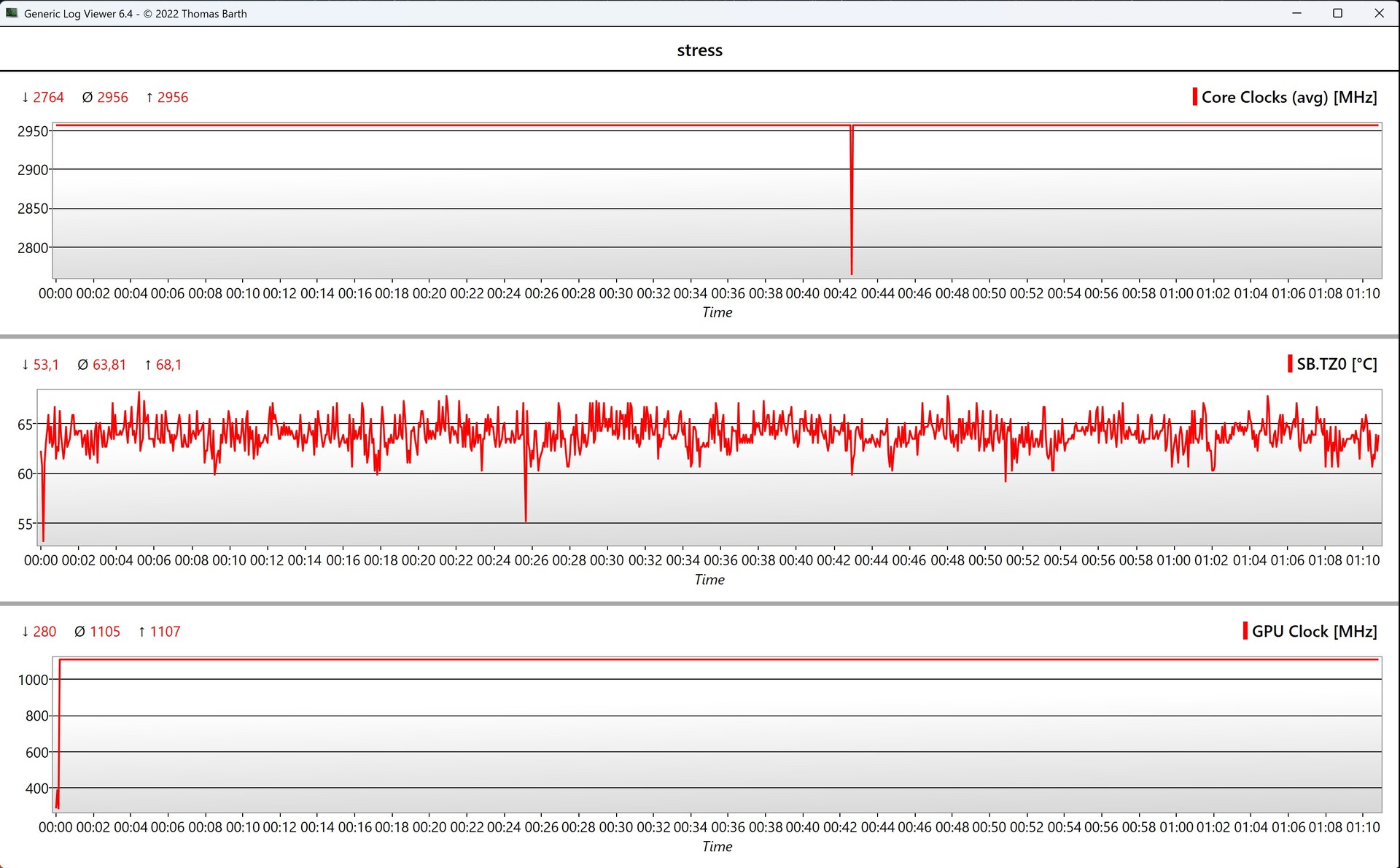This screenshot has width=1400, height=868.
Task: Click the core clock dip spike near 00:42
Action: [851, 219]
